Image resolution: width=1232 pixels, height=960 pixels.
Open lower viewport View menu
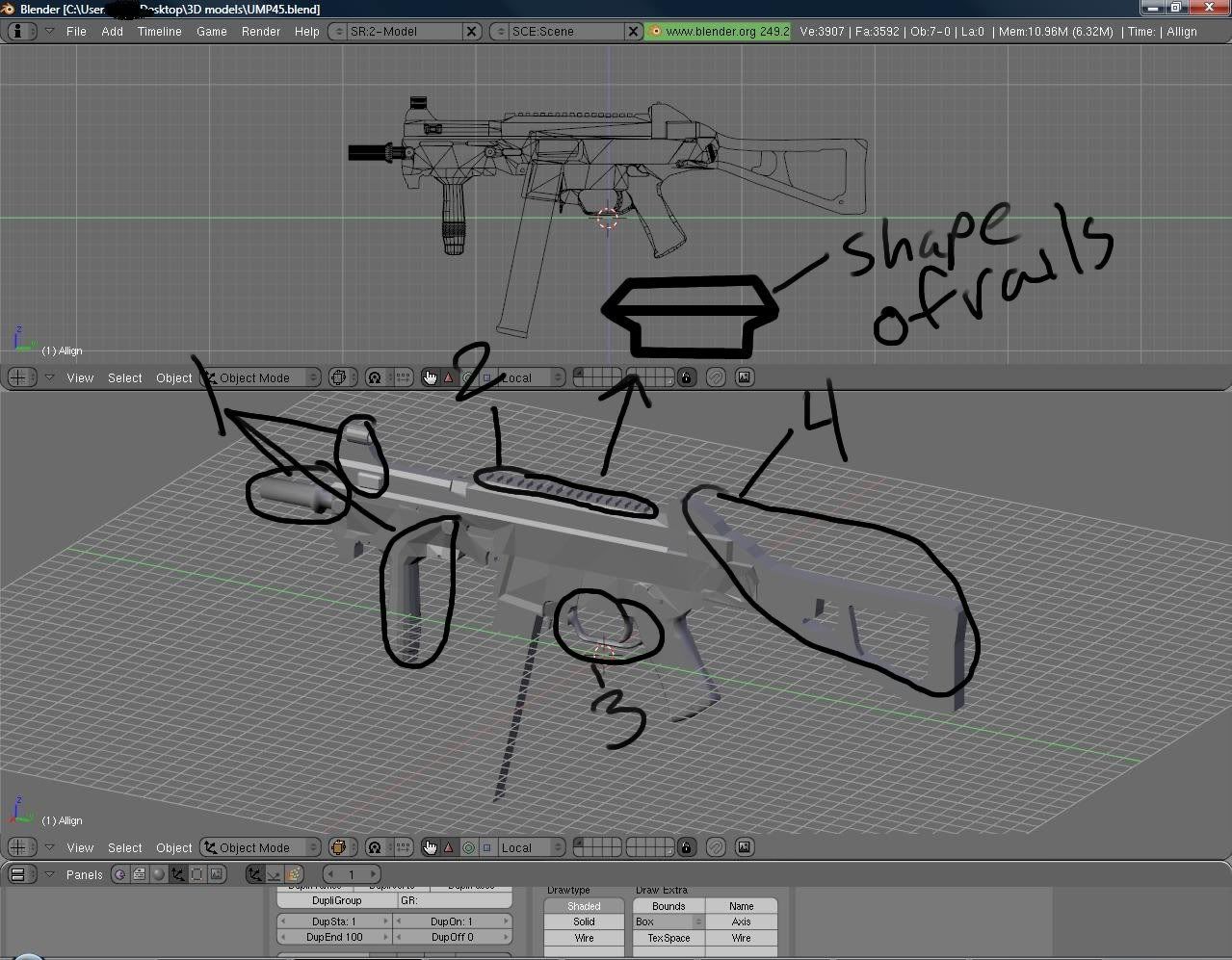click(x=80, y=847)
